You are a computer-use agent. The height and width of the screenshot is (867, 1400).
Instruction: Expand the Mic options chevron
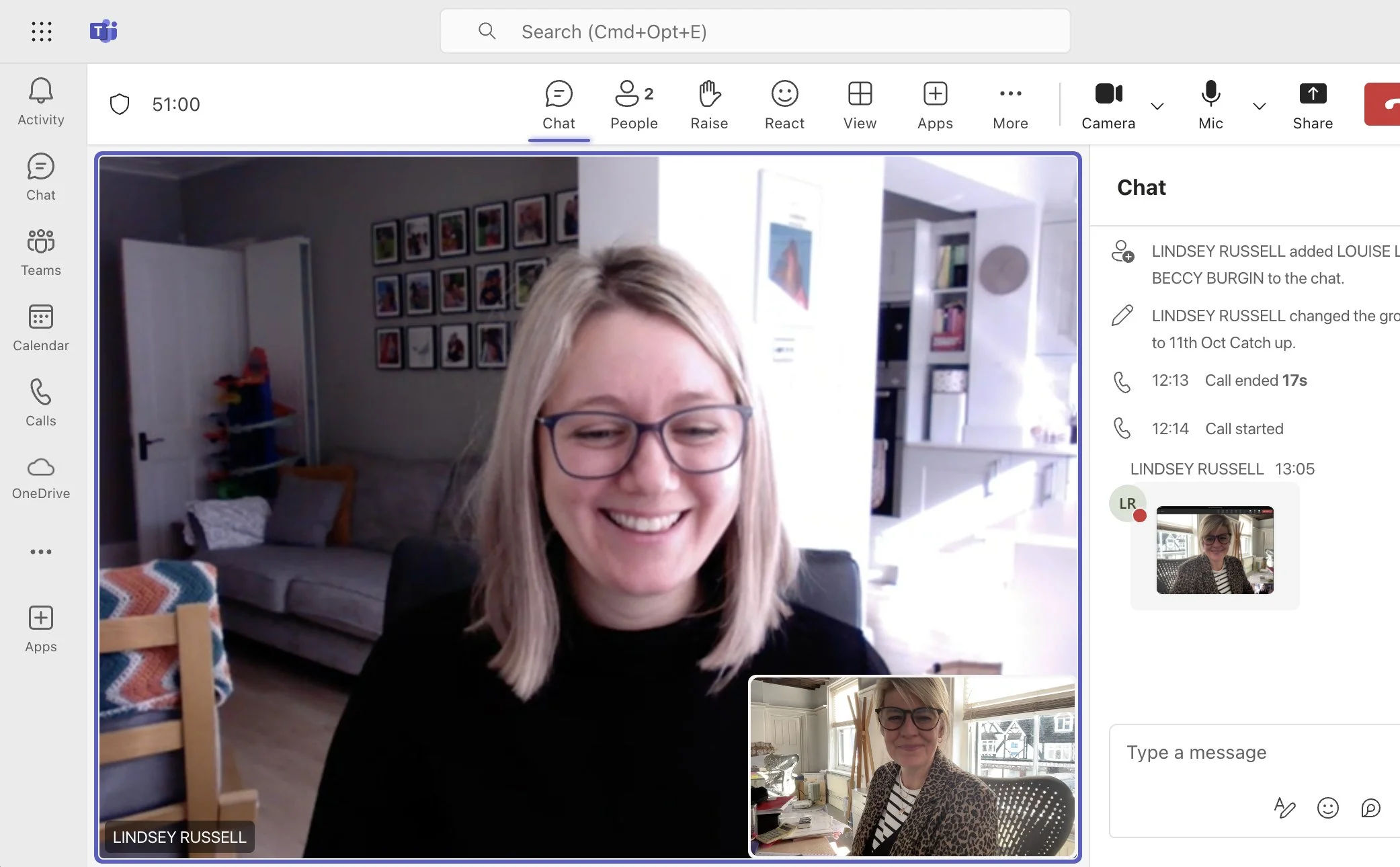[1260, 106]
